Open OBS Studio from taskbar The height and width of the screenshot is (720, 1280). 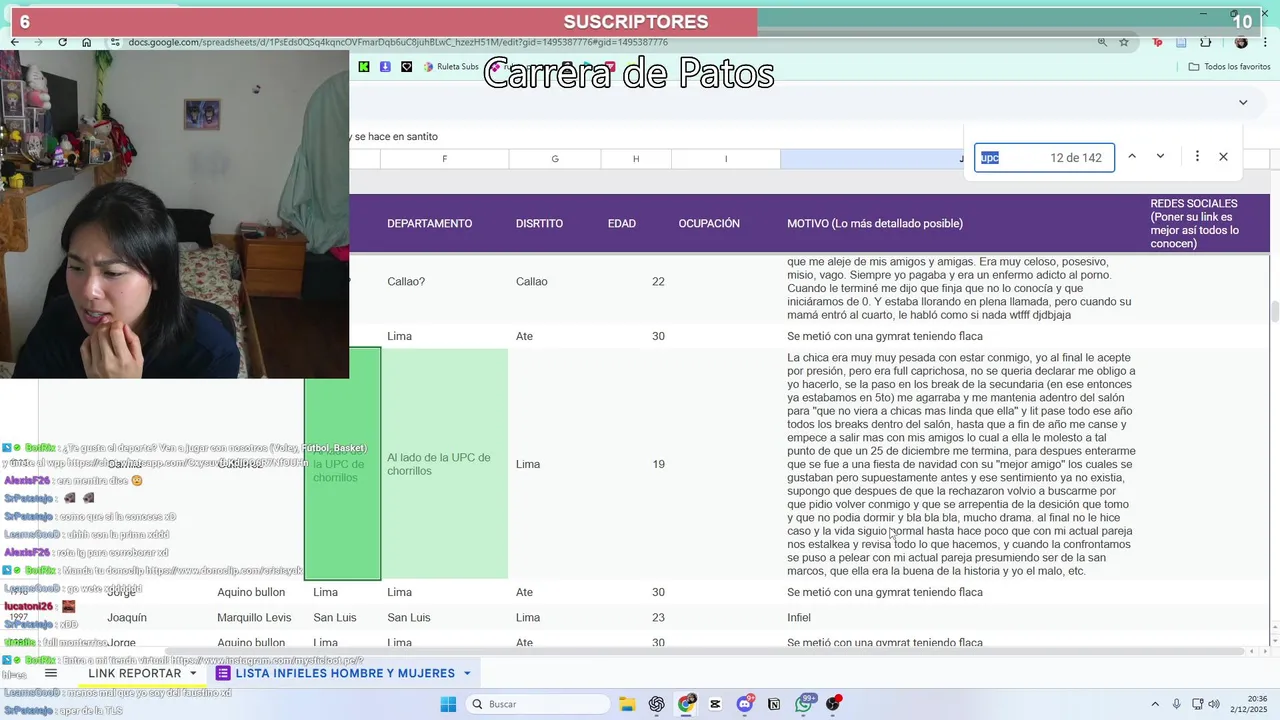click(833, 704)
